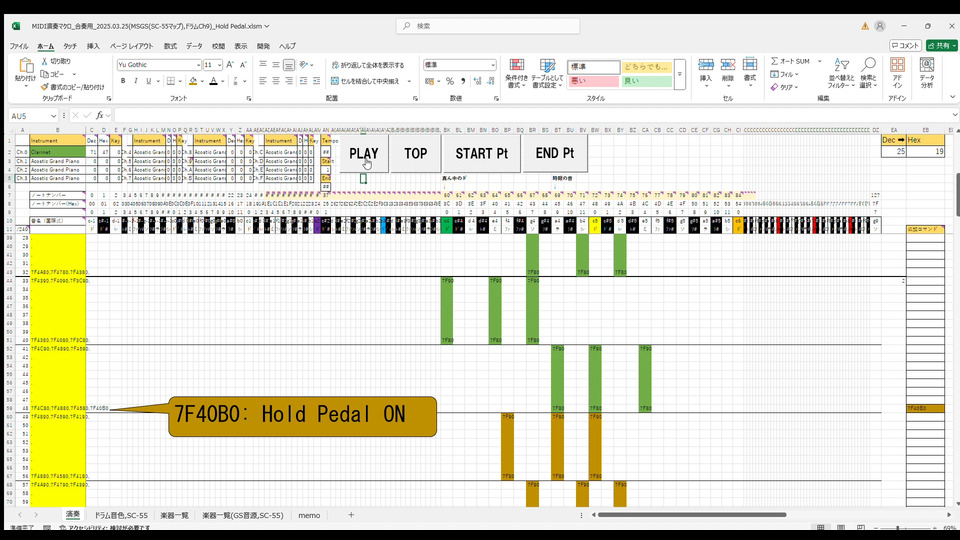Click the 共有 share button
This screenshot has width=960, height=540.
tap(942, 46)
